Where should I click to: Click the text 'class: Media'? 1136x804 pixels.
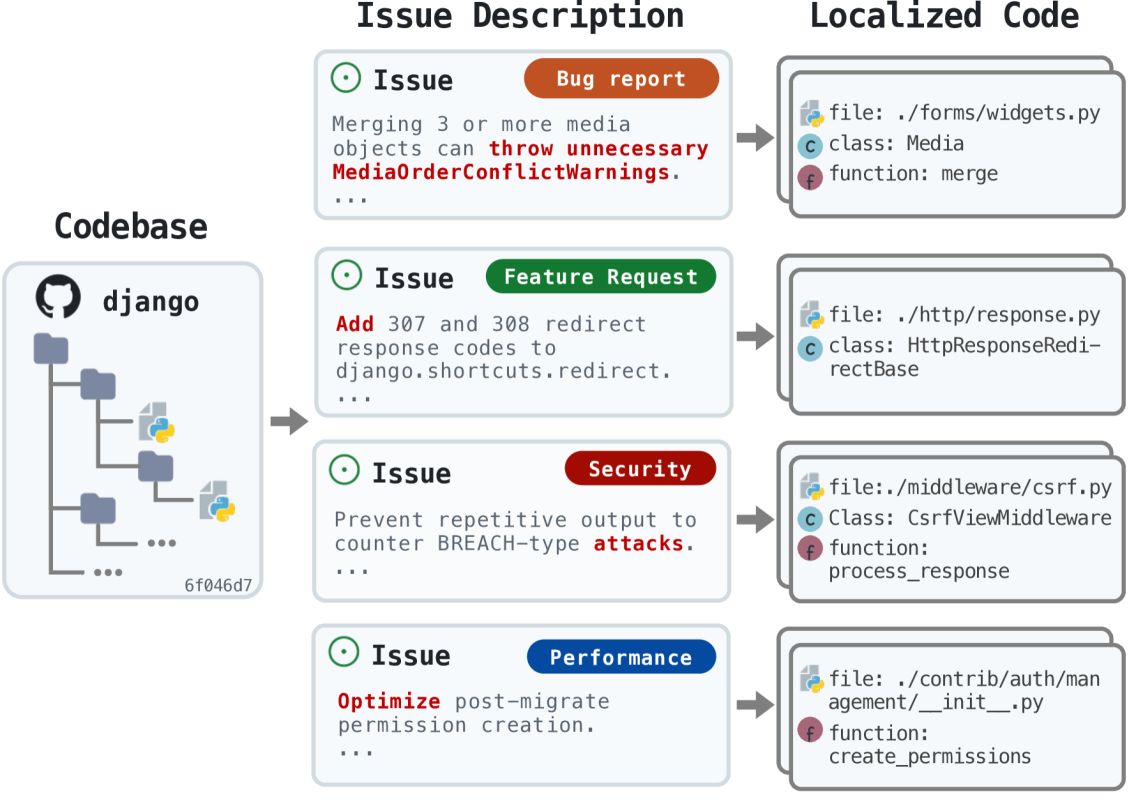coord(896,143)
